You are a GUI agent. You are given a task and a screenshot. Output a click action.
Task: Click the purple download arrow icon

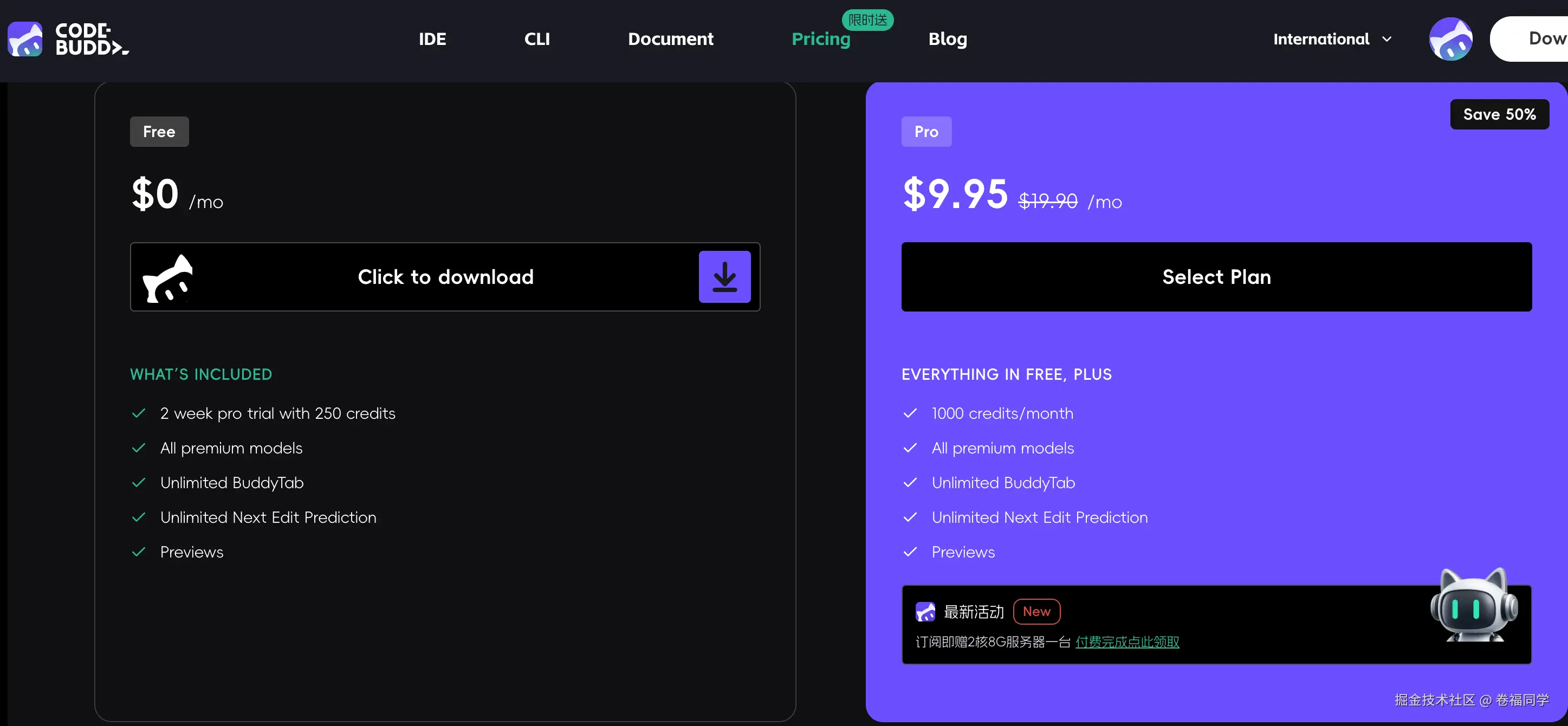click(724, 277)
